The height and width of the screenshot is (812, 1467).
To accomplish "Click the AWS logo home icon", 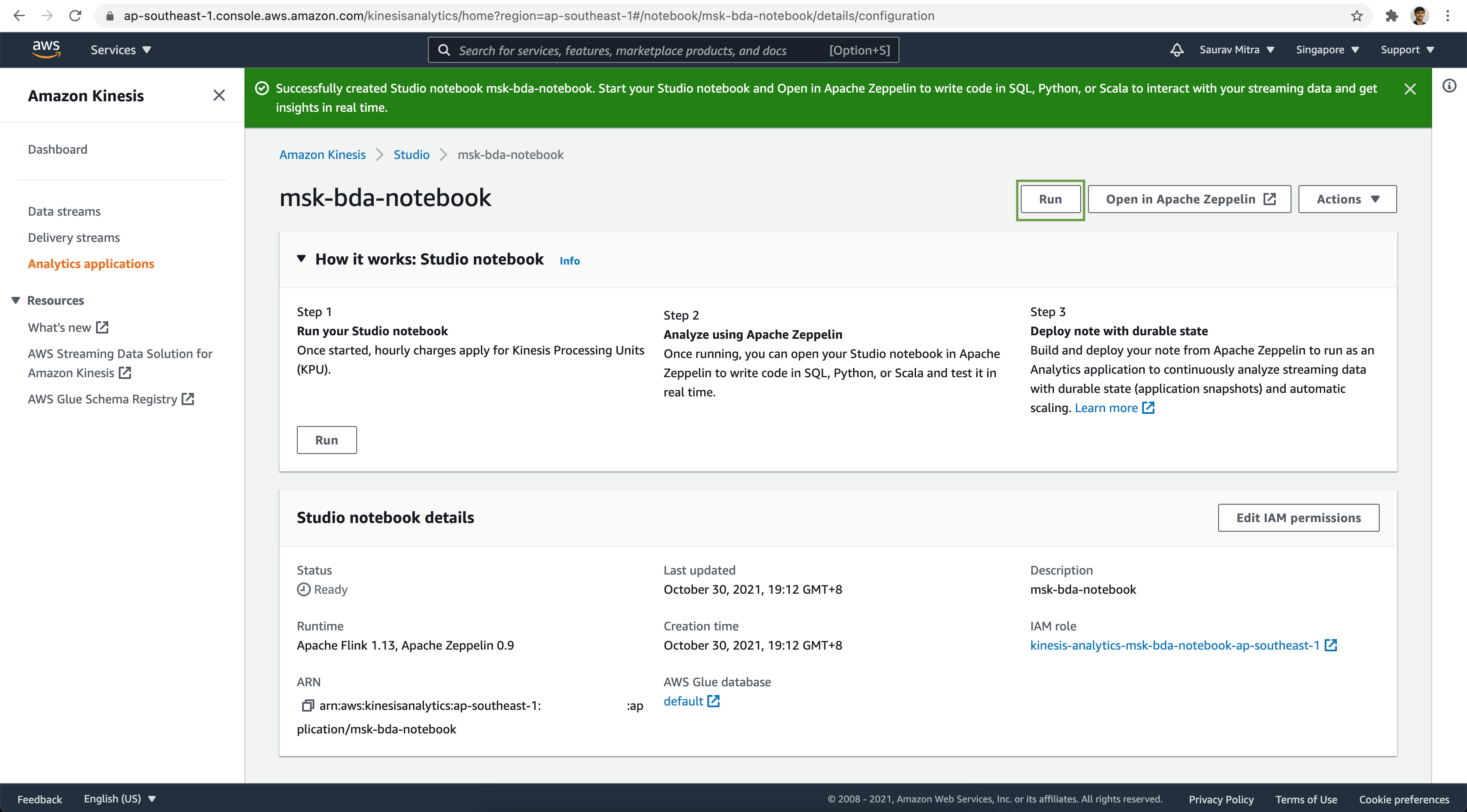I will pyautogui.click(x=46, y=49).
